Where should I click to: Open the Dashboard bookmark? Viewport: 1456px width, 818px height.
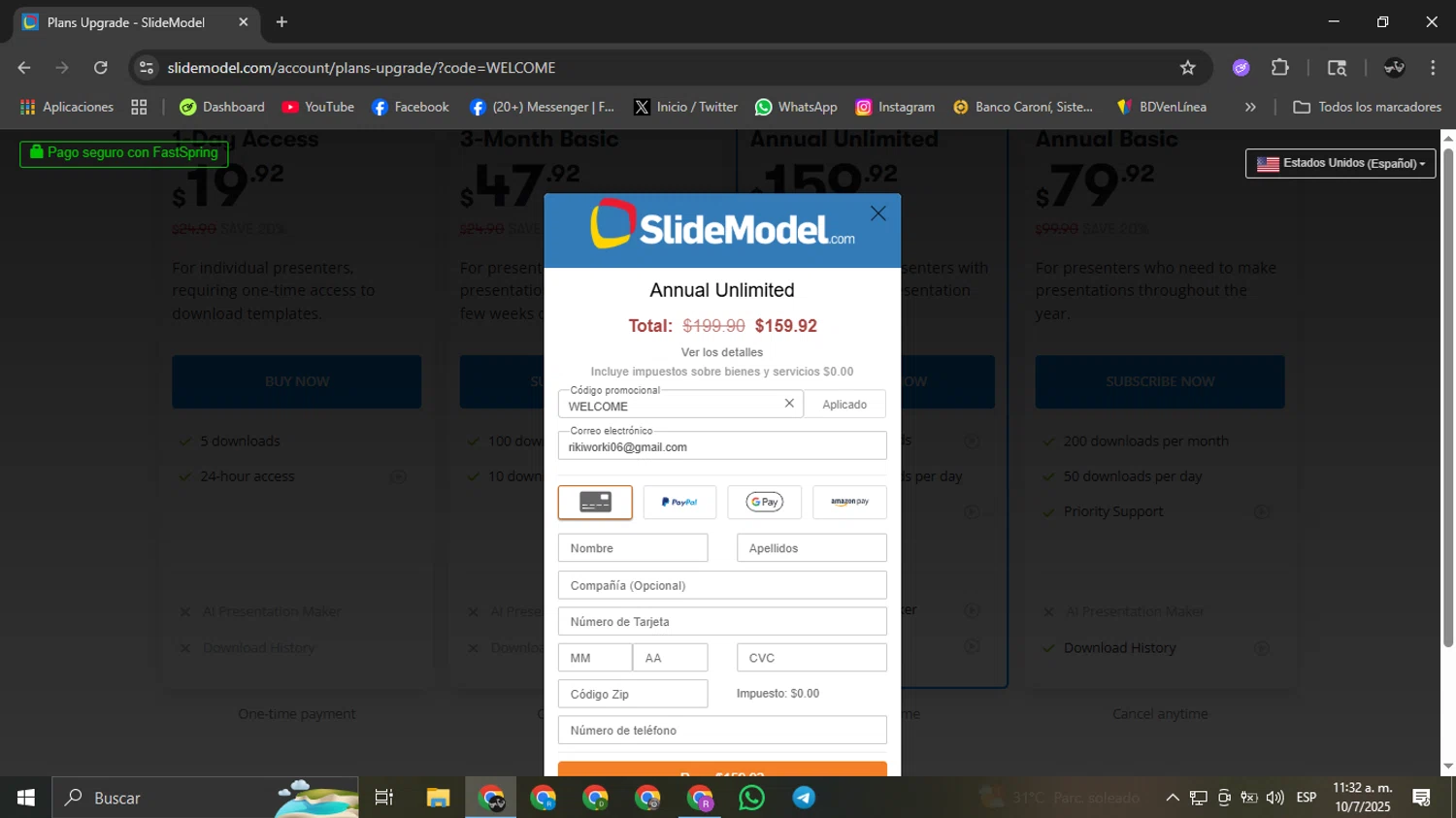click(222, 107)
